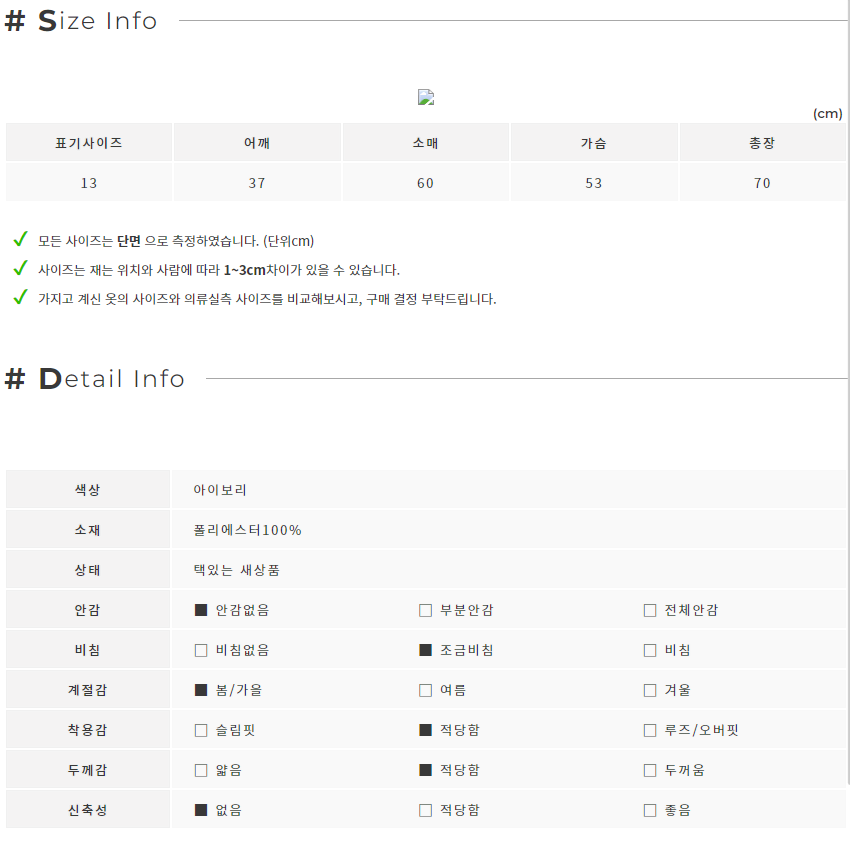Viewport: 850px width, 850px height.
Task: Tick the 루즈/오버핏 checkbox
Action: (x=650, y=730)
